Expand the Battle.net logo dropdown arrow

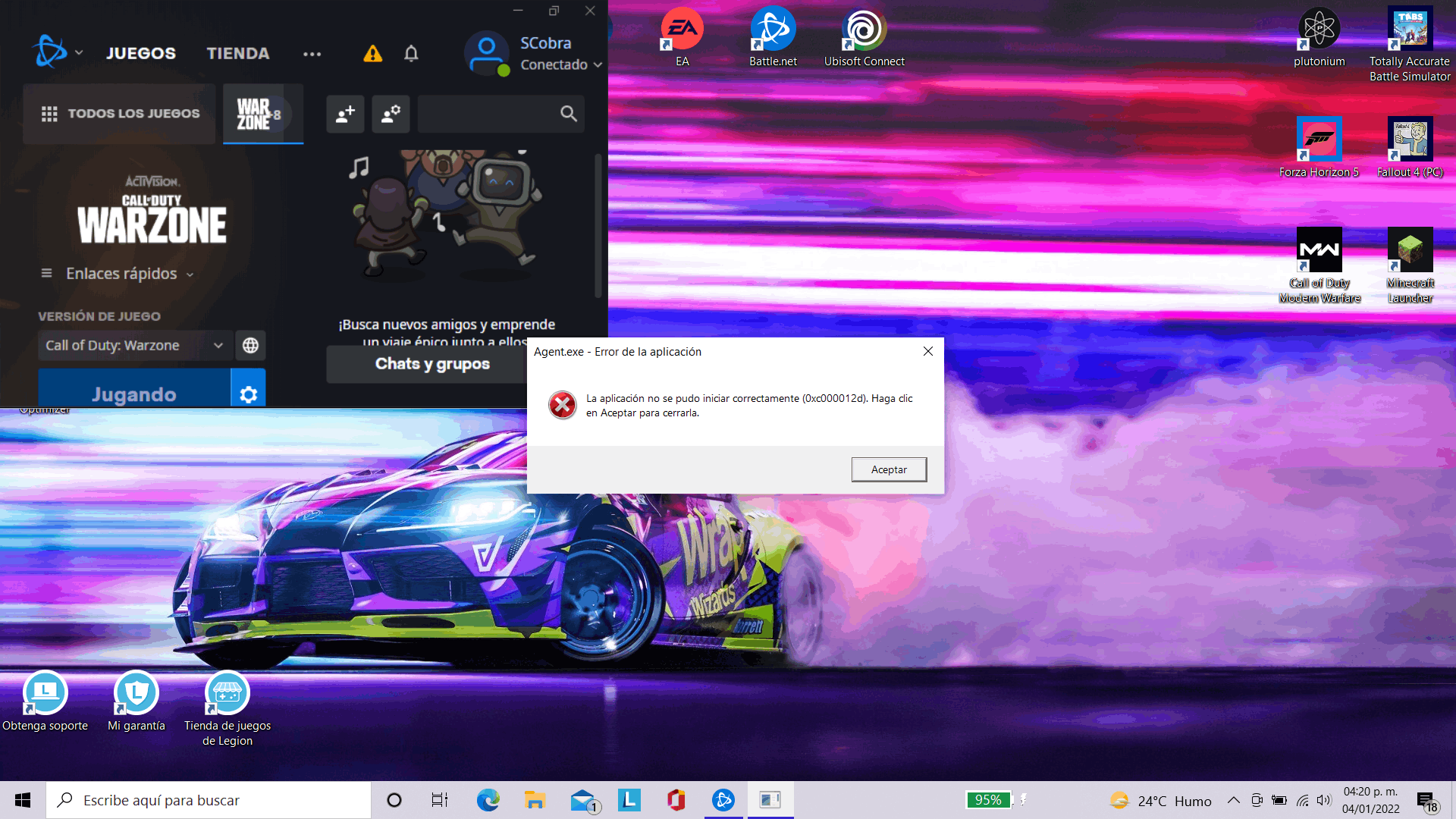point(79,53)
